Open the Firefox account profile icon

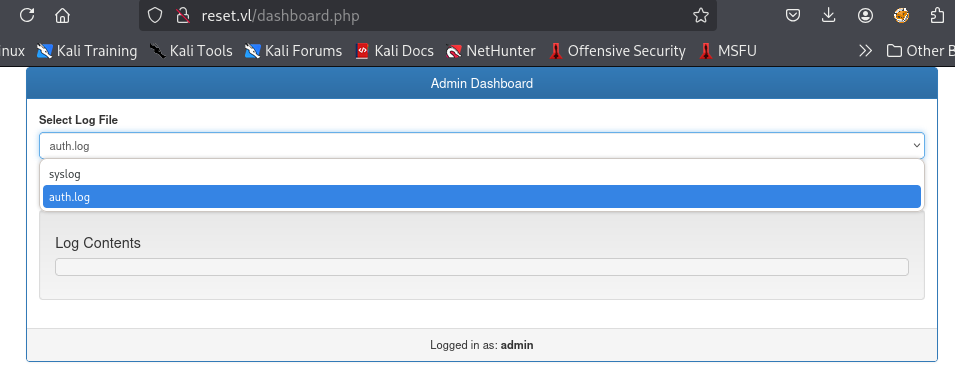865,15
